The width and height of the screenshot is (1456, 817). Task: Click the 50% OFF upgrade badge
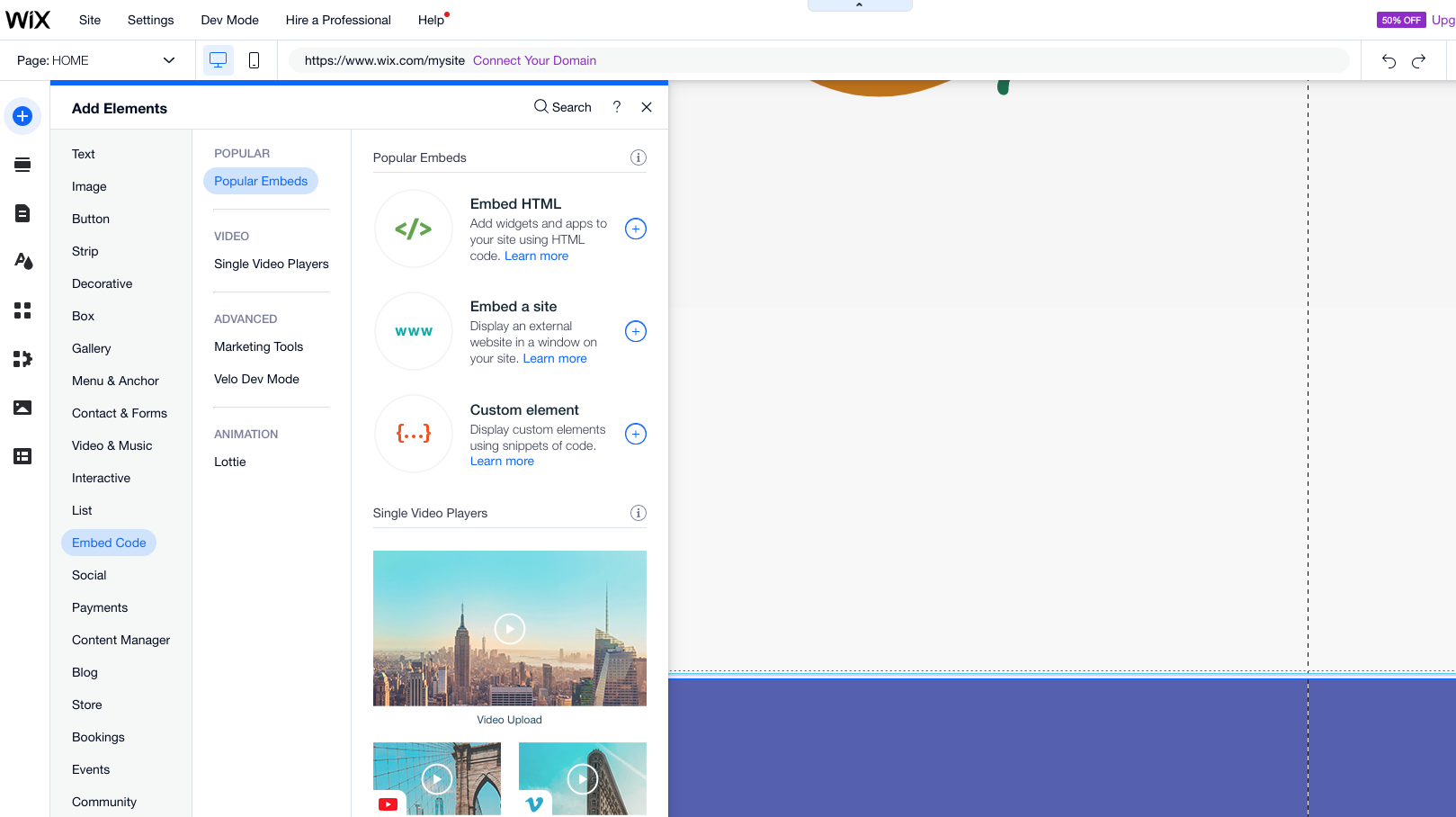pos(1401,20)
